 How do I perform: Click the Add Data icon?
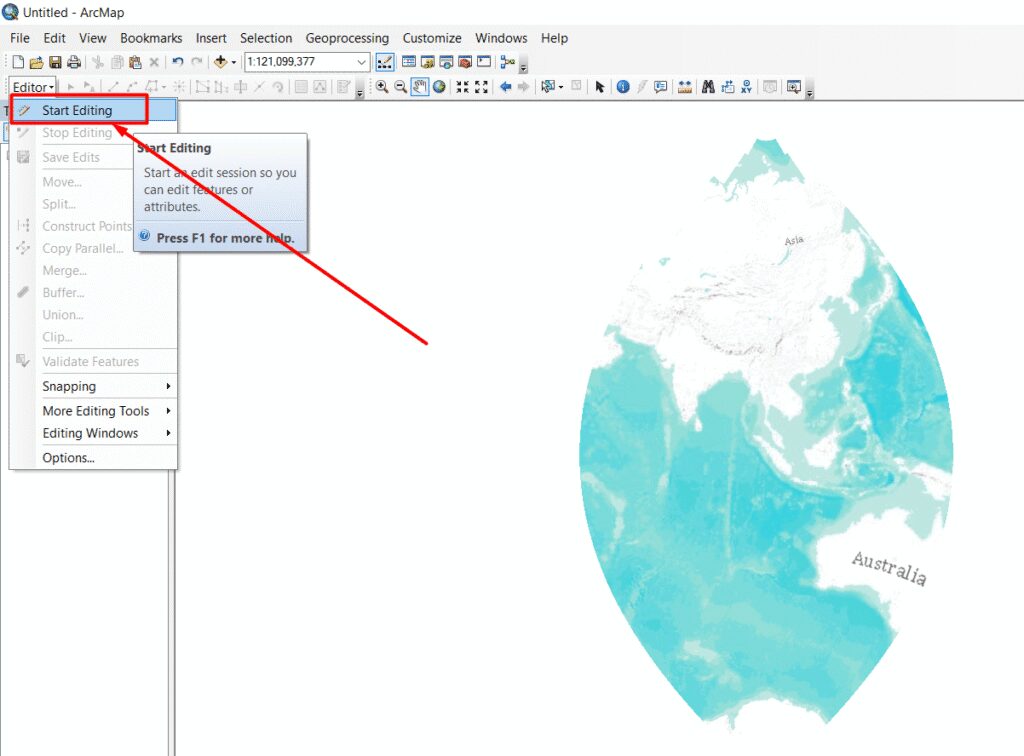click(x=221, y=62)
